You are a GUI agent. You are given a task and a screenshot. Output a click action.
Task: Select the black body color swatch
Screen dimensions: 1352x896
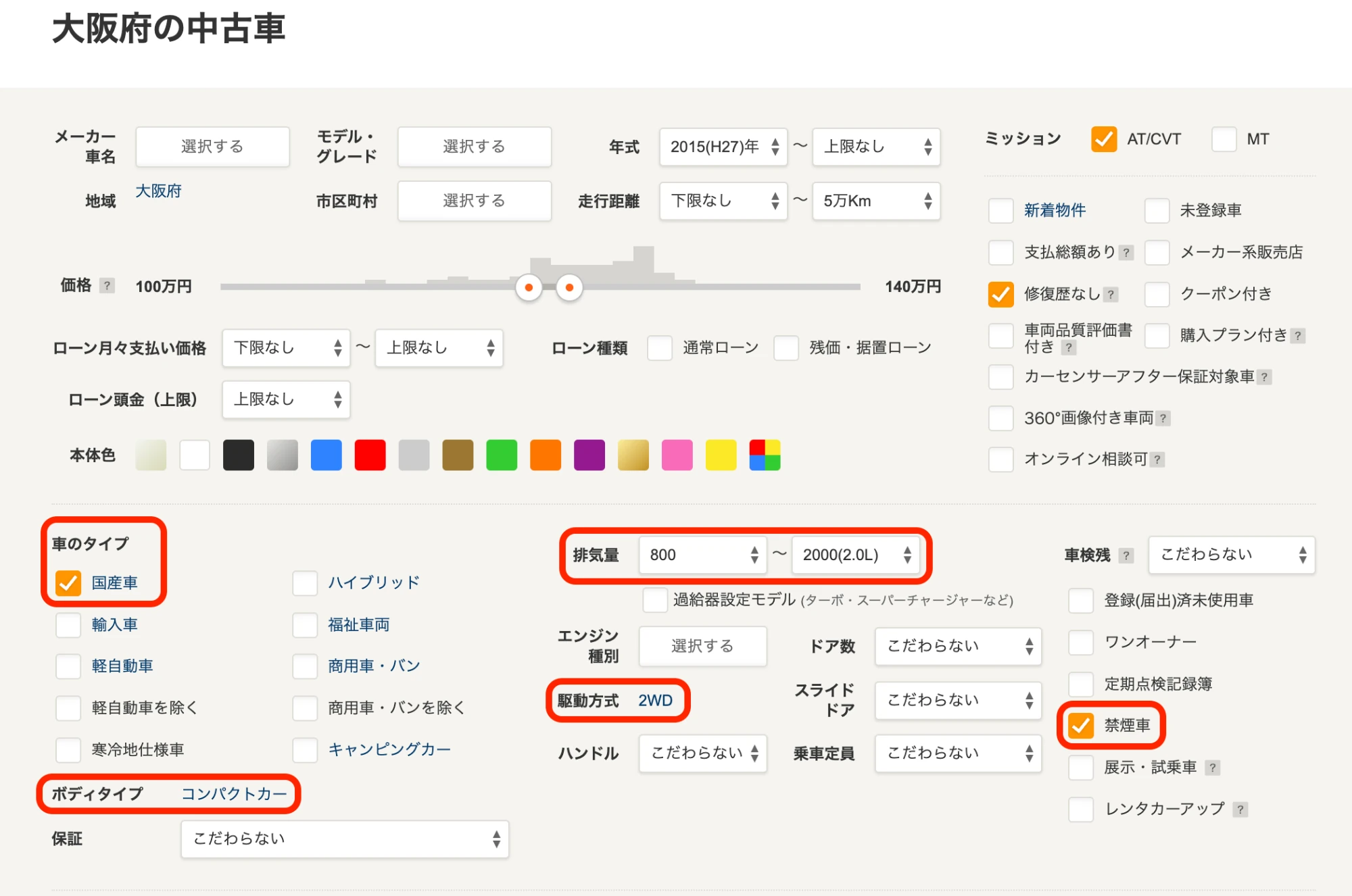pos(238,455)
